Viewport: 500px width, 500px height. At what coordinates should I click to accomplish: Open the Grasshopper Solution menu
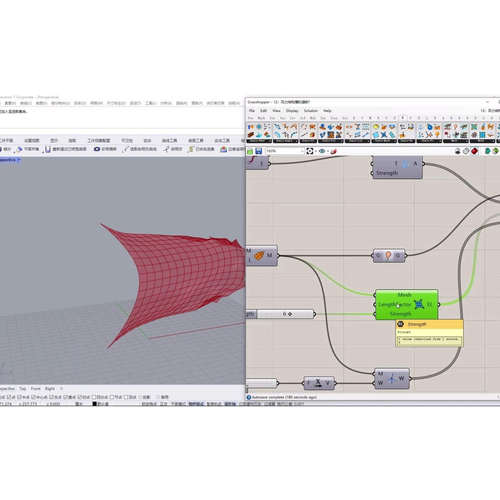pos(311,110)
